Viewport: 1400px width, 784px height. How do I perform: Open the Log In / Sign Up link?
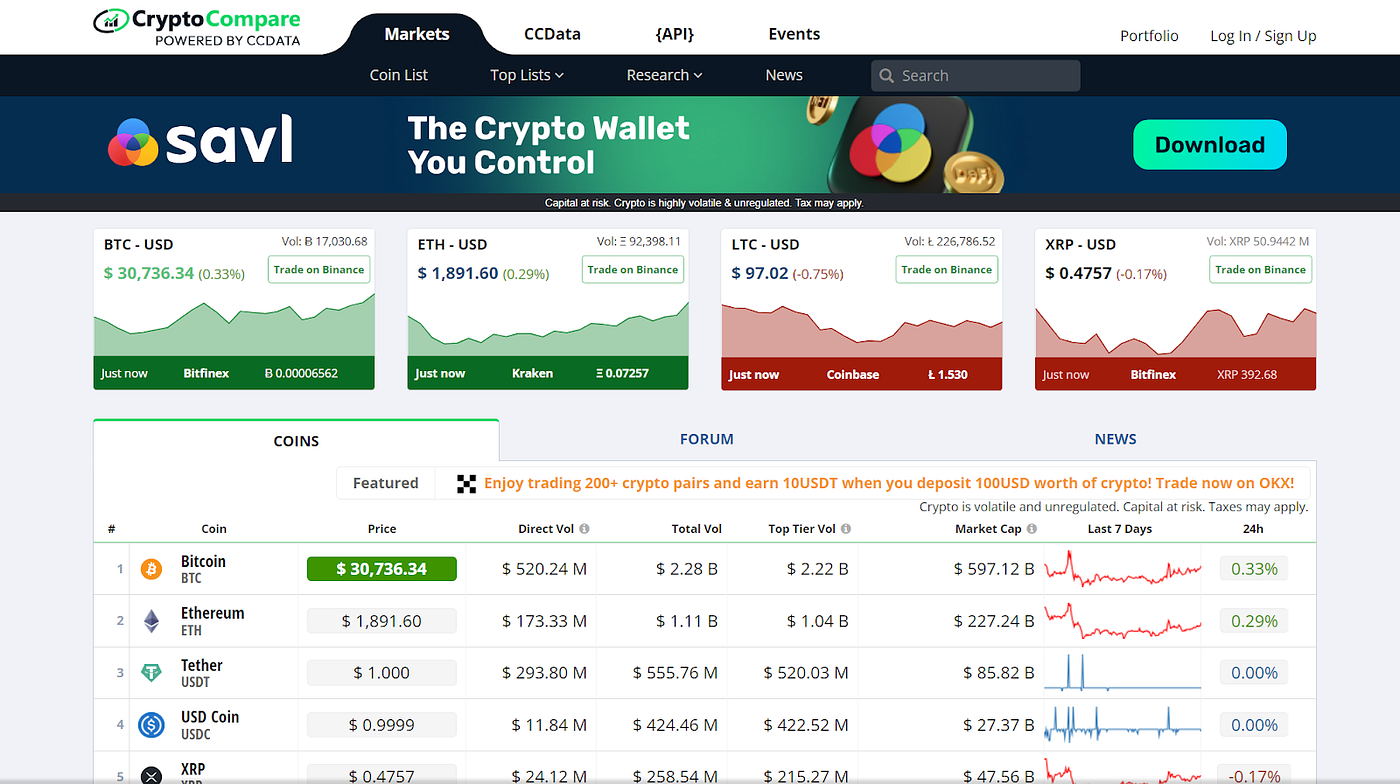1263,35
